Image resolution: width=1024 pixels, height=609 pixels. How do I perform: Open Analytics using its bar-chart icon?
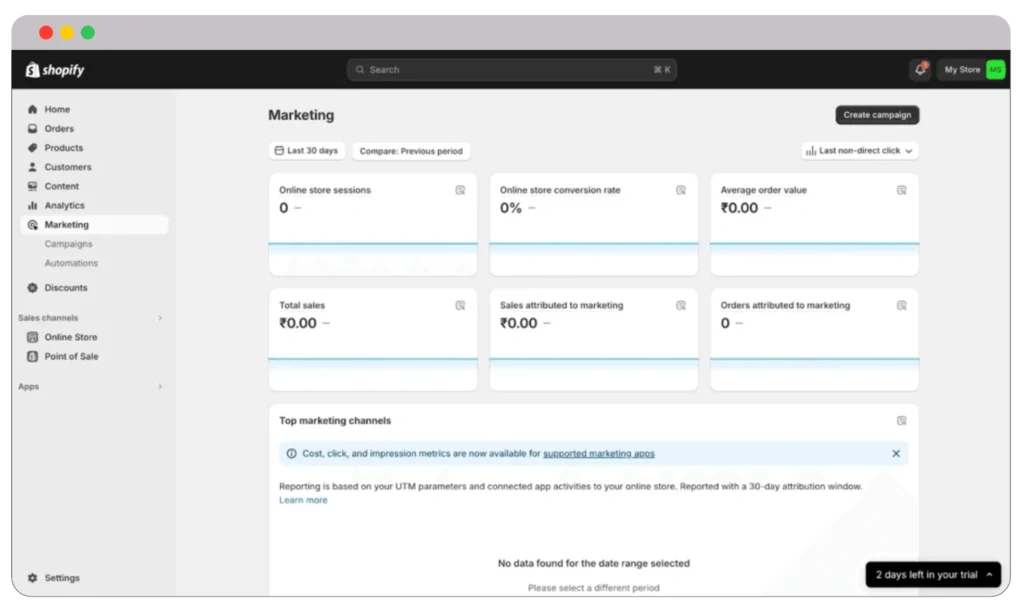[x=32, y=205]
